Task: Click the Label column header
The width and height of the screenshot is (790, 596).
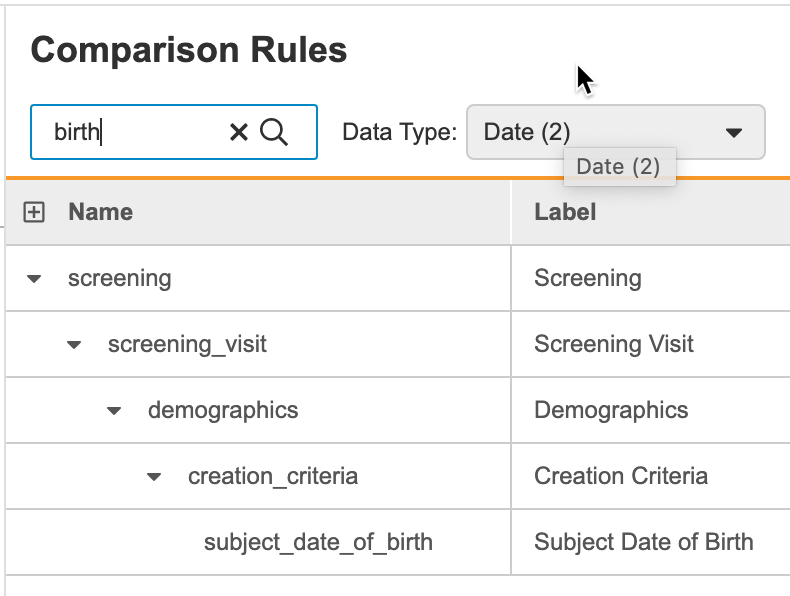Action: pos(565,212)
